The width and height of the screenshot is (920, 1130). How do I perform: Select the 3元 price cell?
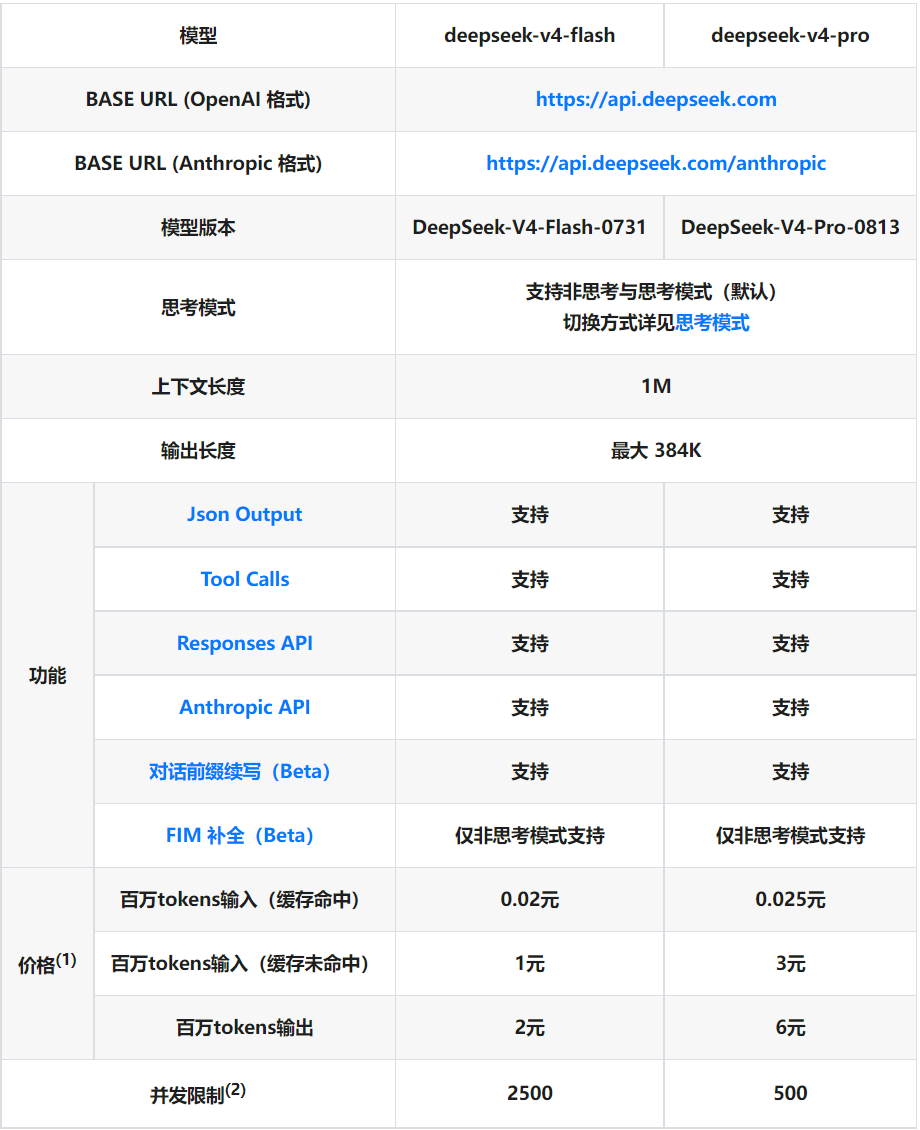[x=790, y=964]
